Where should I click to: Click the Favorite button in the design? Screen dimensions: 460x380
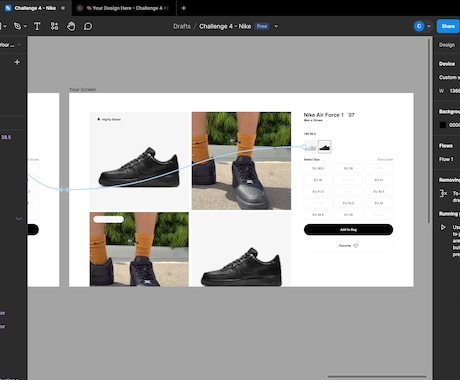(x=348, y=246)
